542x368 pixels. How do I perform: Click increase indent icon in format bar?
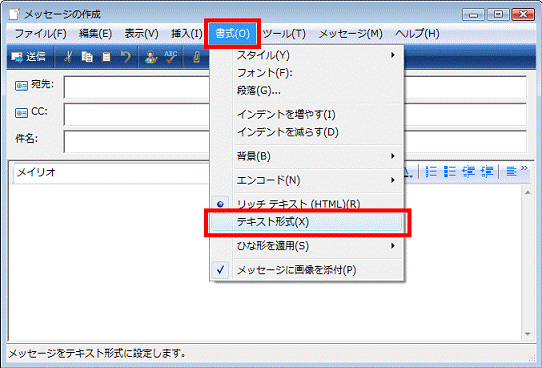(487, 171)
